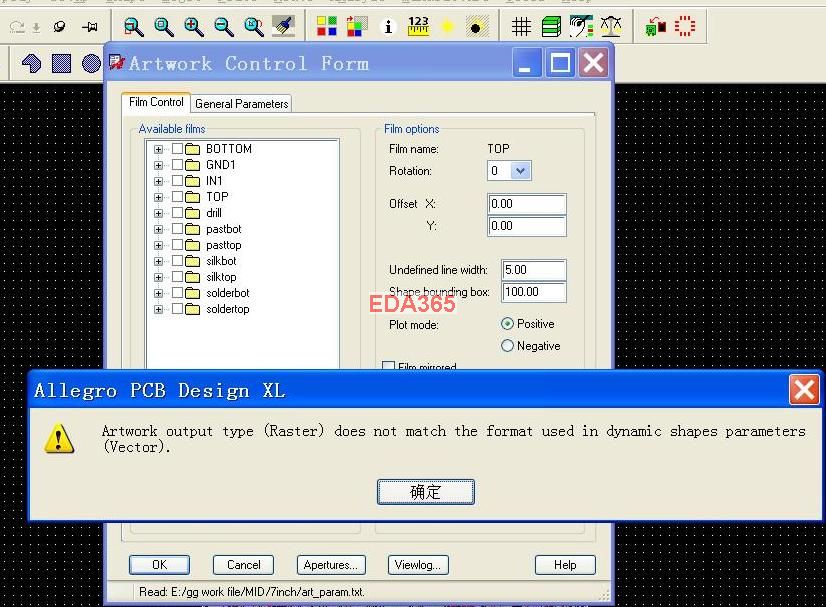Click the pin icon in toolbar

[x=90, y=26]
